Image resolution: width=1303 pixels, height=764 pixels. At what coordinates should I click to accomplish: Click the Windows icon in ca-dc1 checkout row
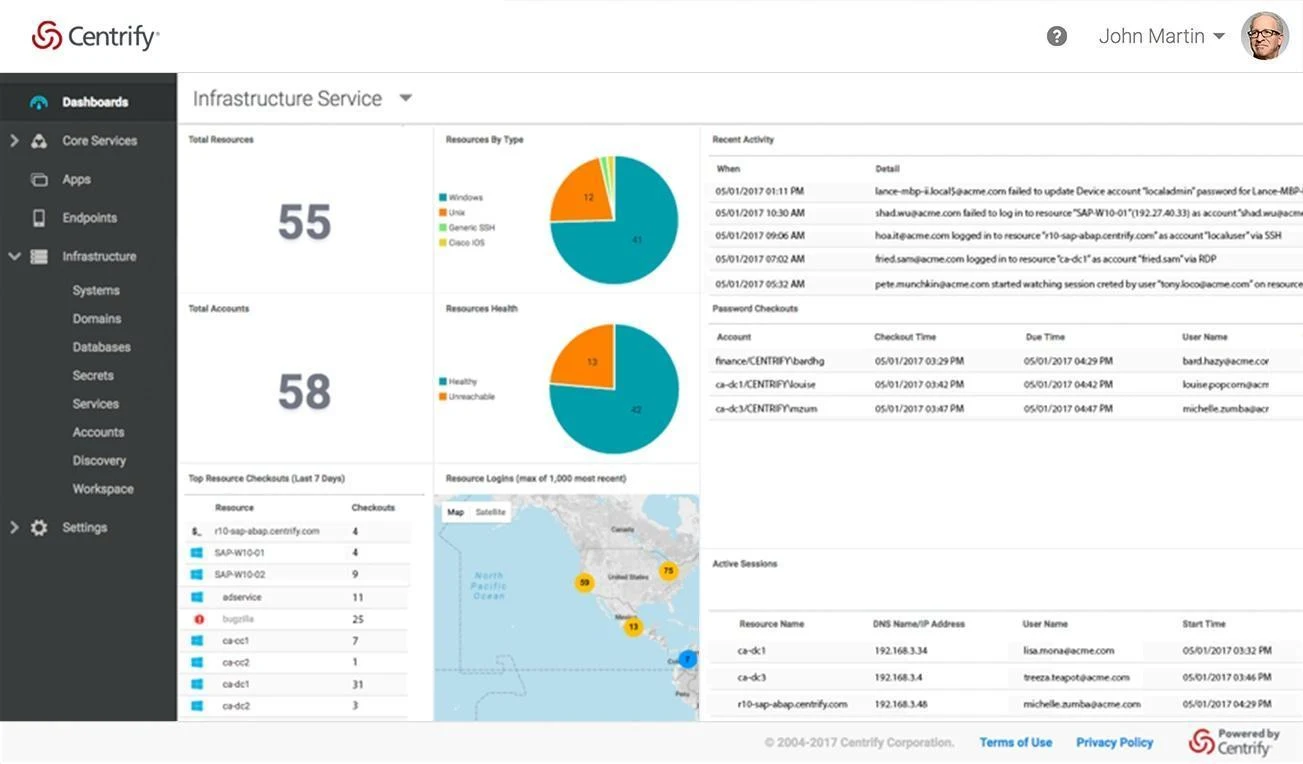coord(197,684)
